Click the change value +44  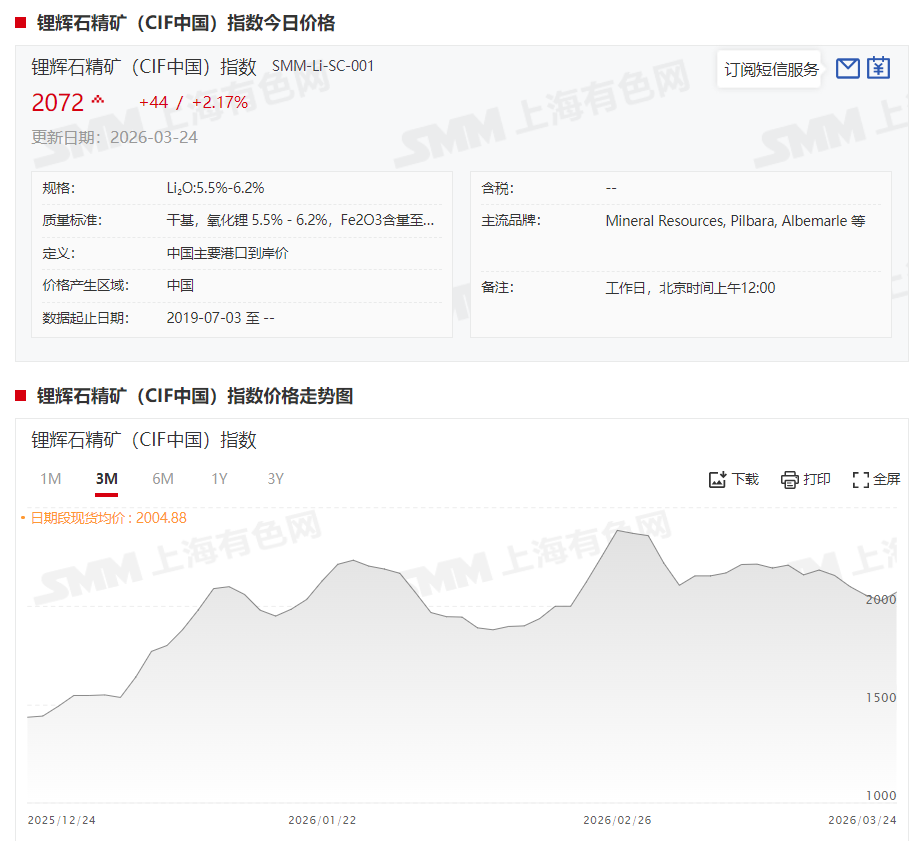pyautogui.click(x=153, y=102)
